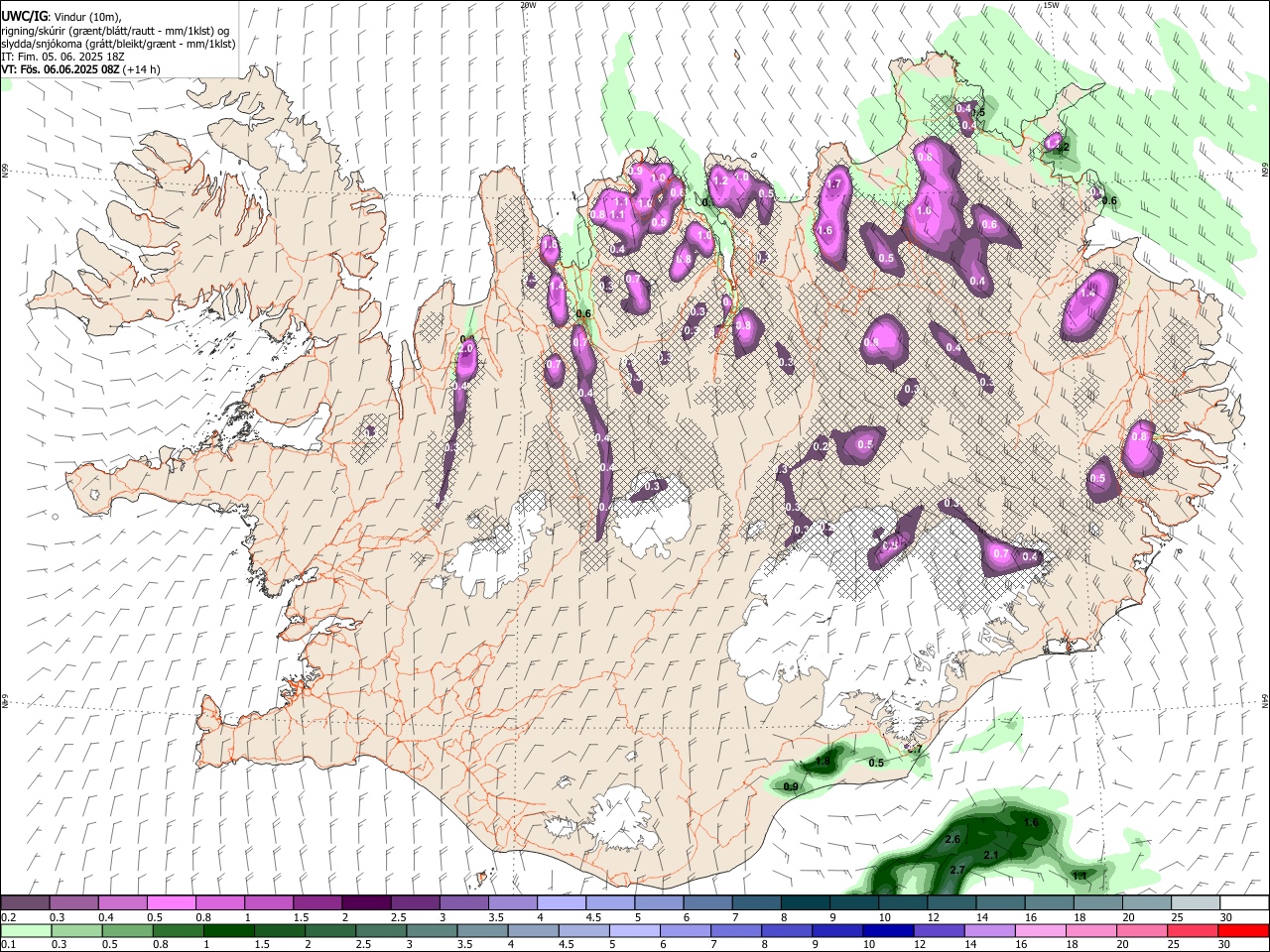Click the snow legend swatch between 0.5 and 0.8
The image size is (1270, 952).
point(171,903)
